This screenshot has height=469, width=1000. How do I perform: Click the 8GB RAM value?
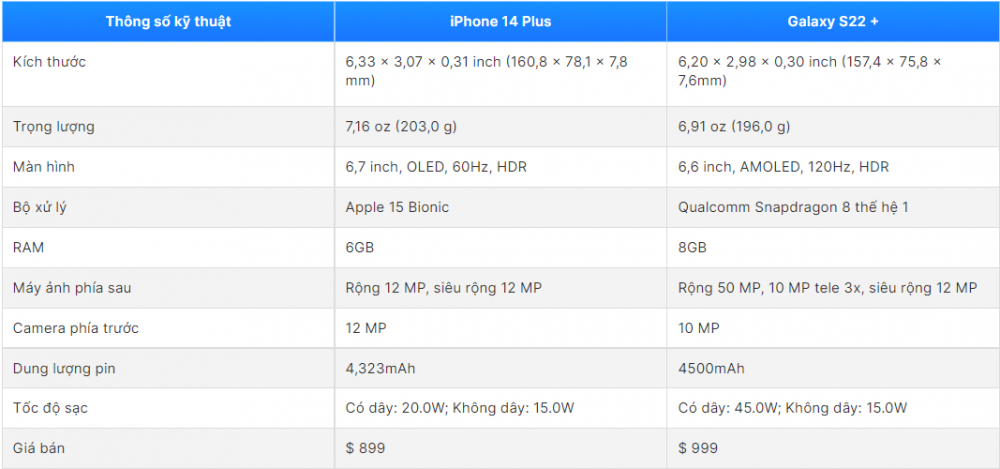click(692, 247)
